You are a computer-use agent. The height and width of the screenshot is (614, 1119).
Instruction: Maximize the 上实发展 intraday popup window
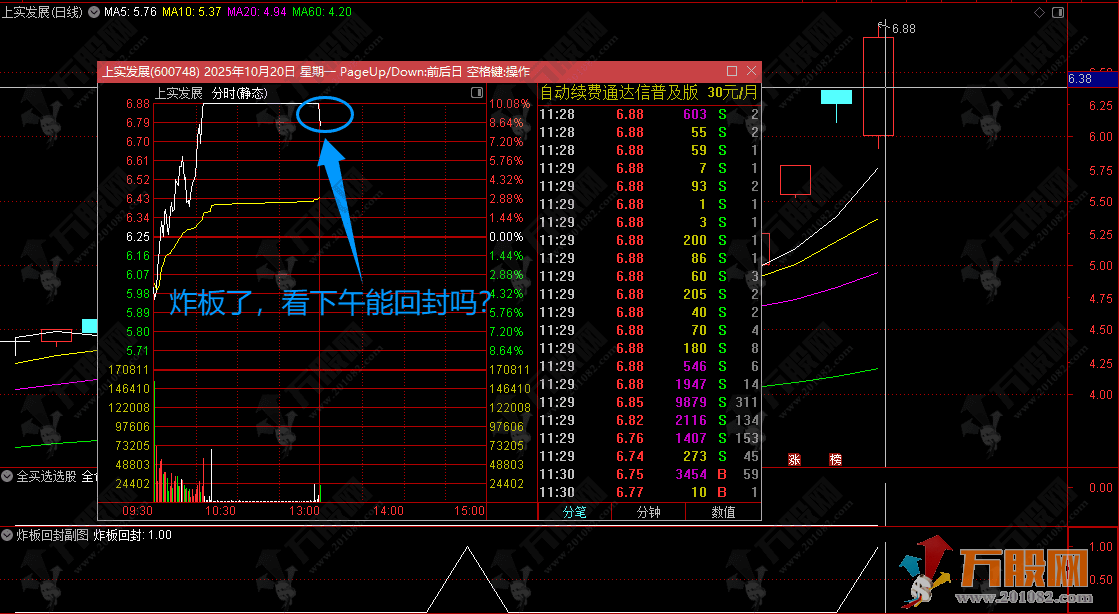732,71
